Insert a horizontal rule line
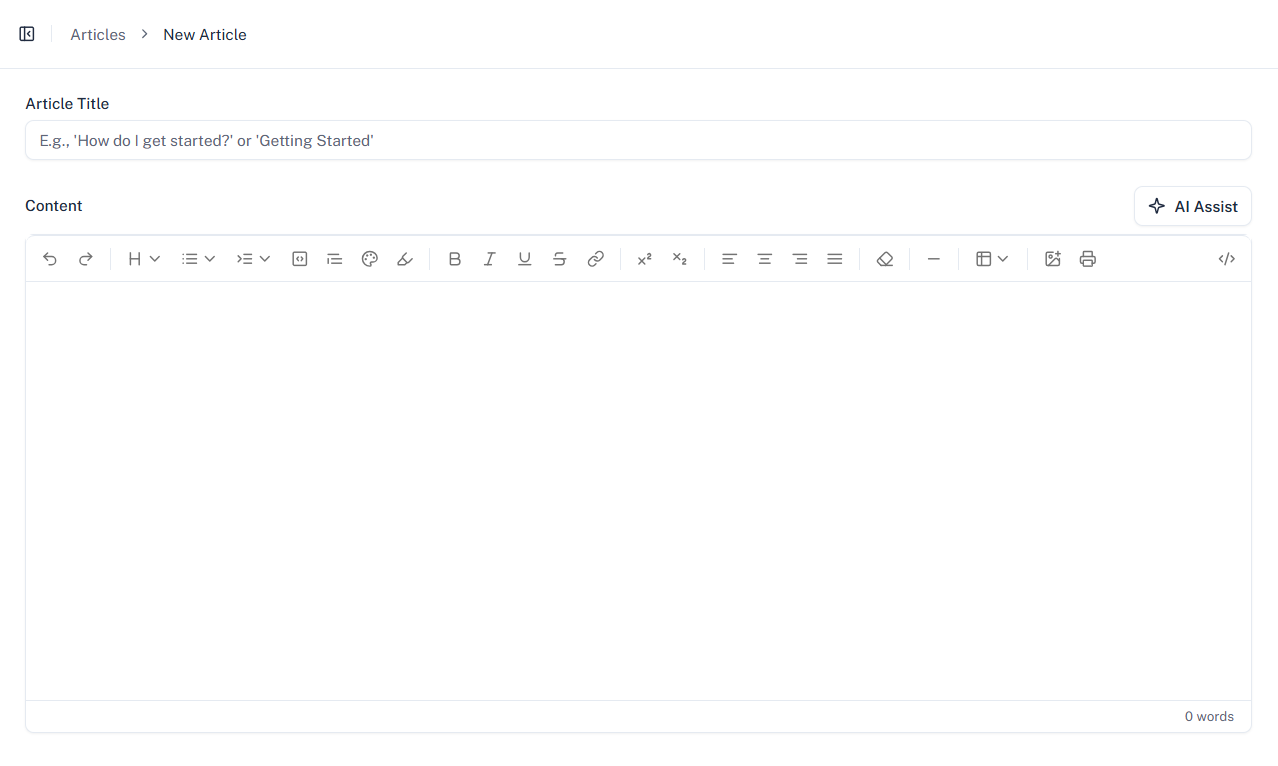1278x766 pixels. (x=934, y=259)
